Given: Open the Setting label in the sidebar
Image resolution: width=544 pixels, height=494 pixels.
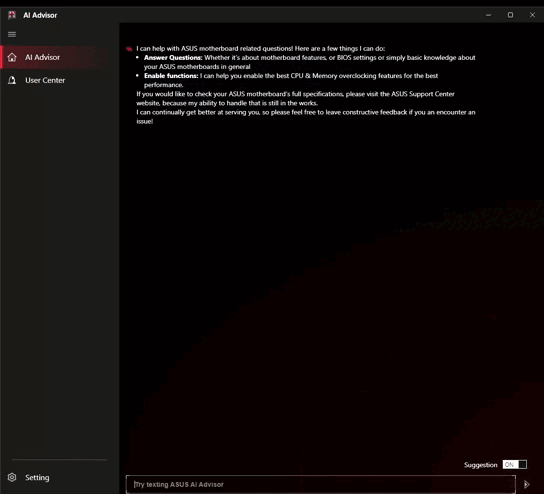Looking at the screenshot, I should click(37, 478).
